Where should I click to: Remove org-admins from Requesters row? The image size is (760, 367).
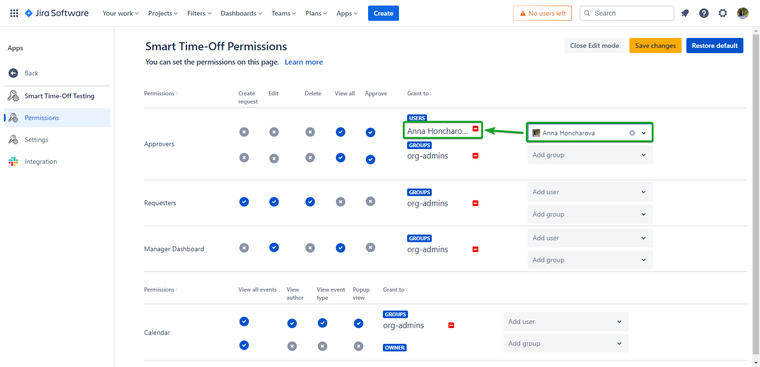tap(475, 203)
